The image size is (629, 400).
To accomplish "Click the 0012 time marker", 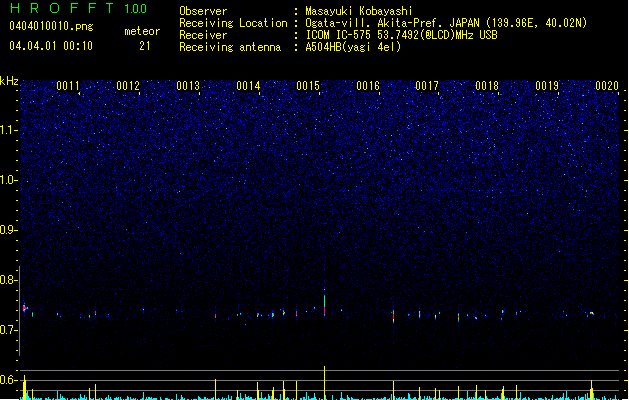I will tap(128, 86).
